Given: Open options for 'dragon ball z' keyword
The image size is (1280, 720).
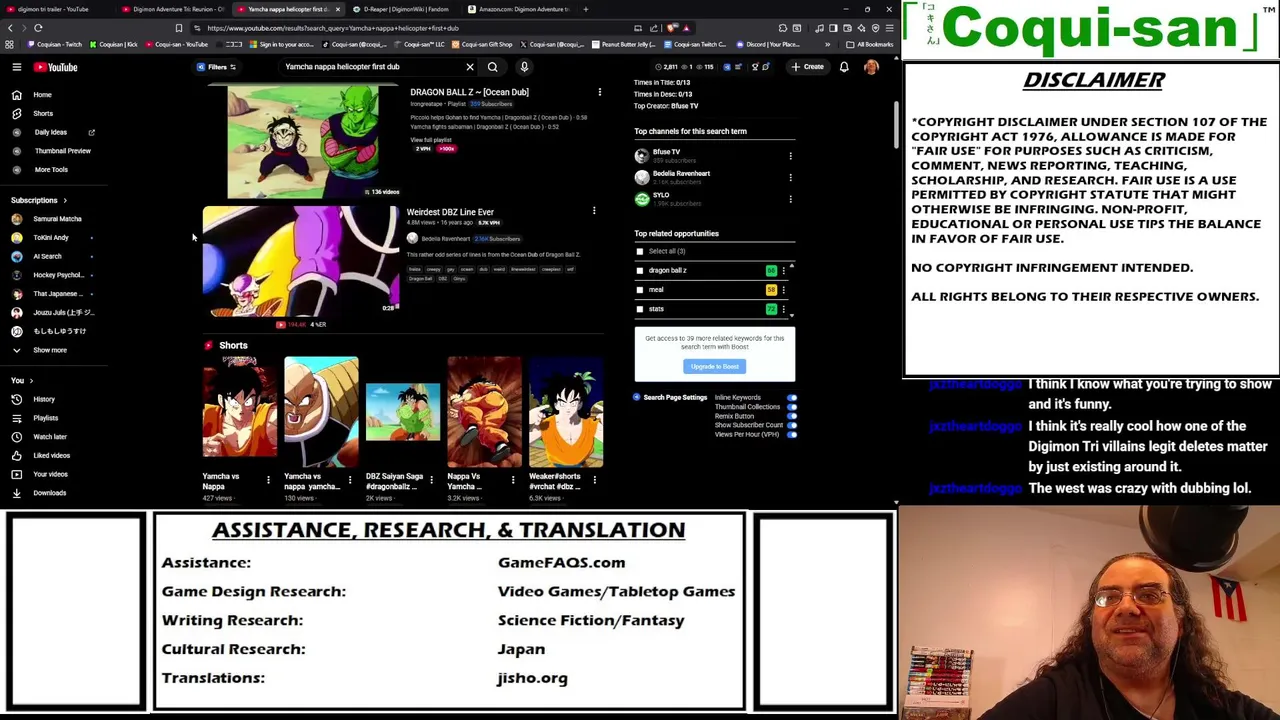Looking at the screenshot, I should [x=784, y=270].
